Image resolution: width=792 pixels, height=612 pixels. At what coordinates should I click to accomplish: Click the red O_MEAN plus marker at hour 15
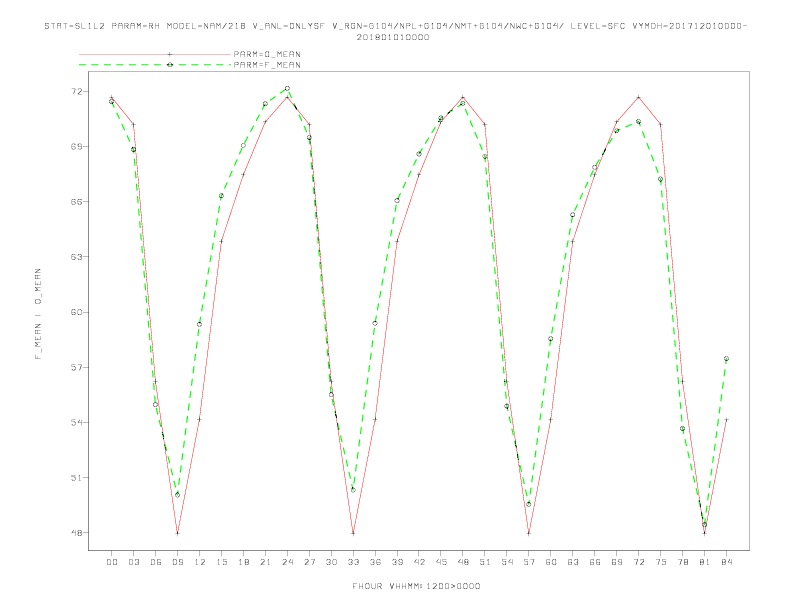221,241
